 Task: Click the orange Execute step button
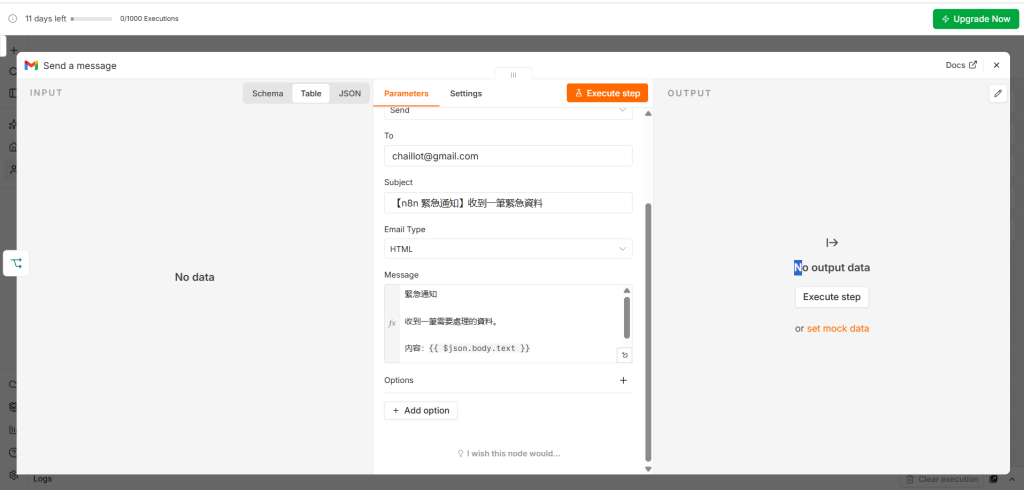607,93
